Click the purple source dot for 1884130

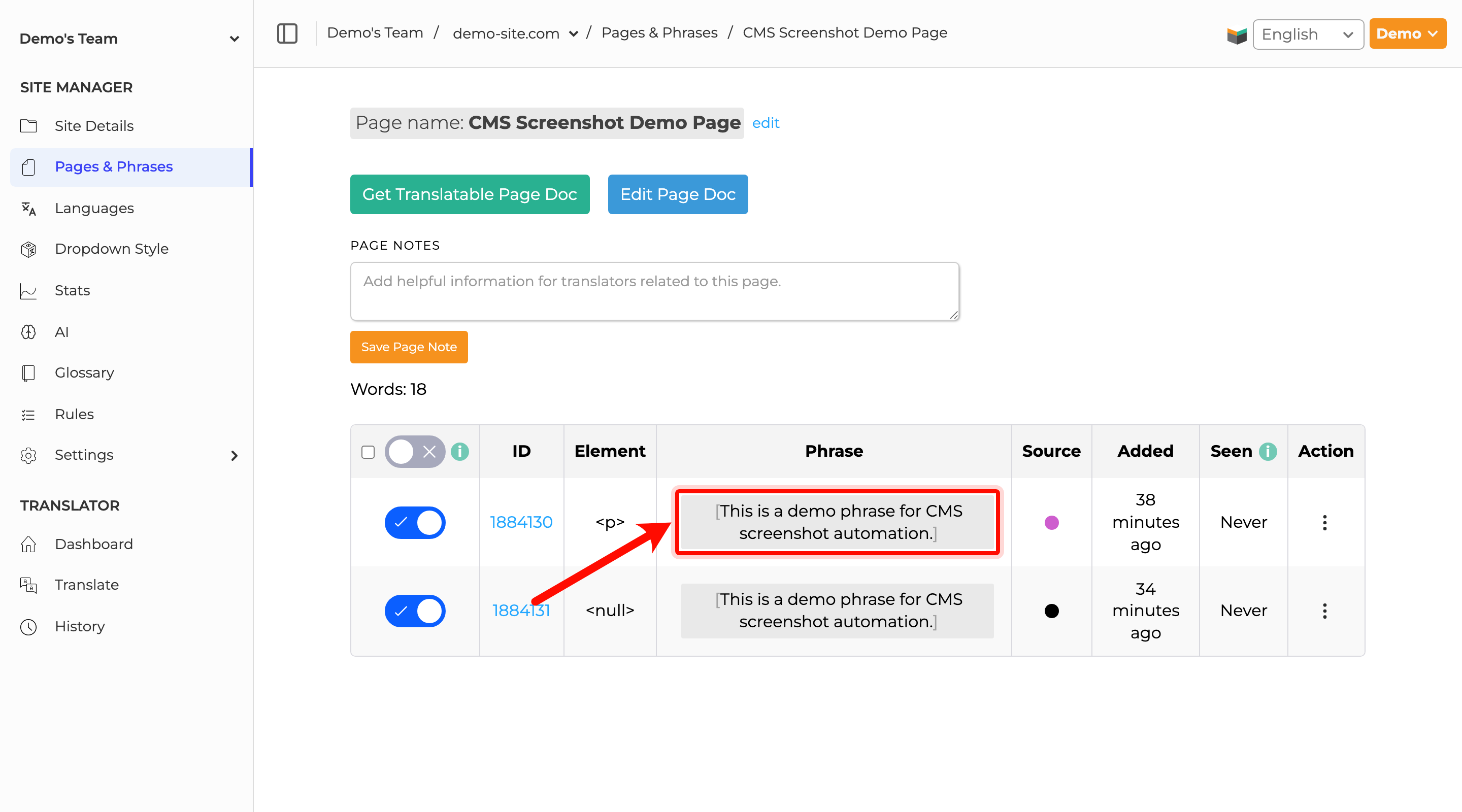1052,523
